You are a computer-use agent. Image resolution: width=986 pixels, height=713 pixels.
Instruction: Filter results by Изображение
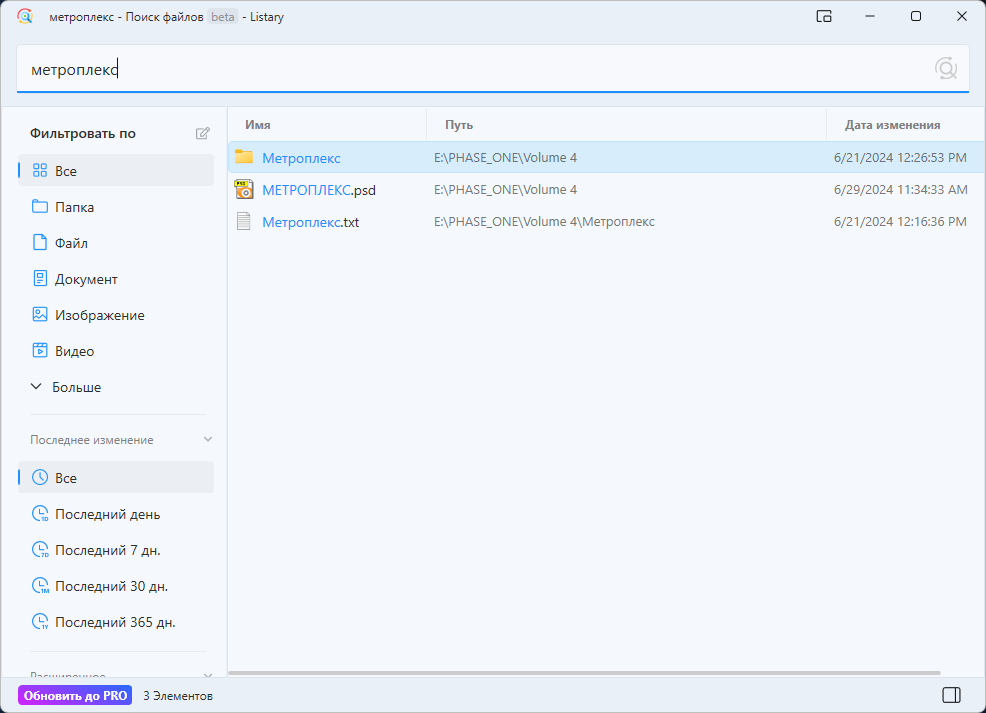coord(116,315)
